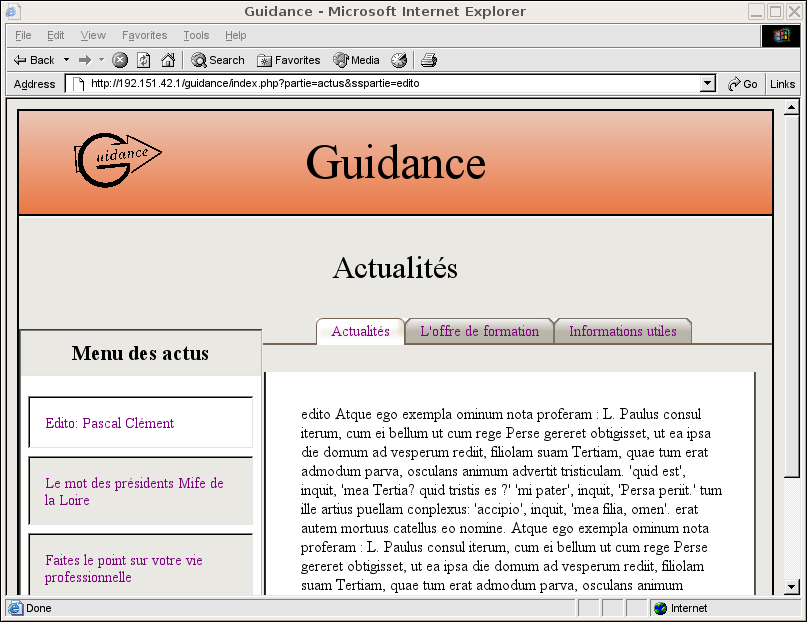Click the vertical scrollbar thumb
This screenshot has height=622, width=807.
[x=791, y=296]
